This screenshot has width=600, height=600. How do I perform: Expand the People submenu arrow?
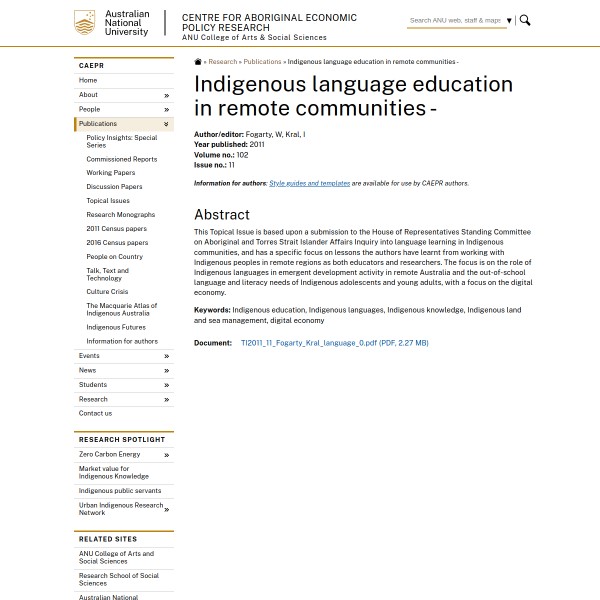166,109
